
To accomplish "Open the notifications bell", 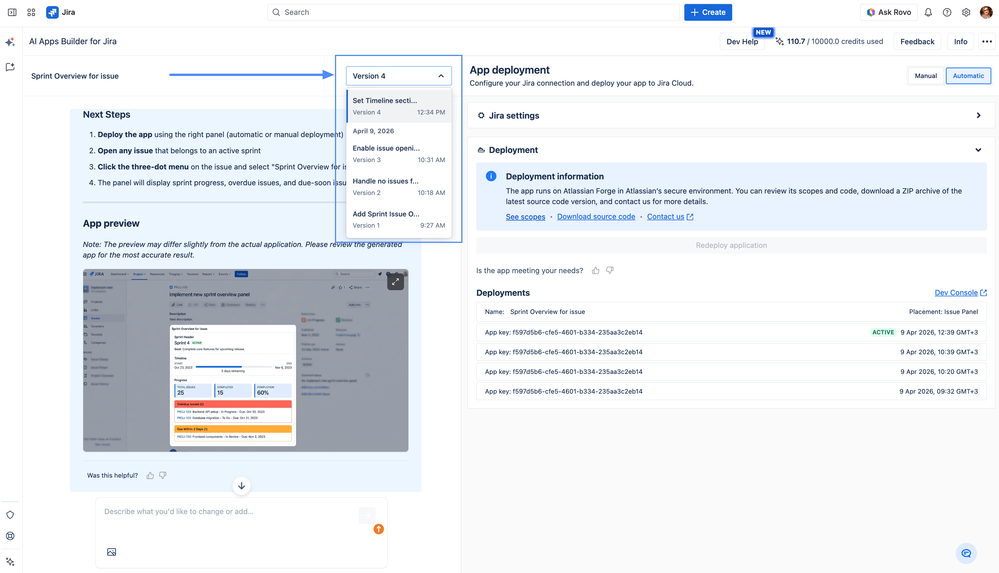I will tap(928, 12).
